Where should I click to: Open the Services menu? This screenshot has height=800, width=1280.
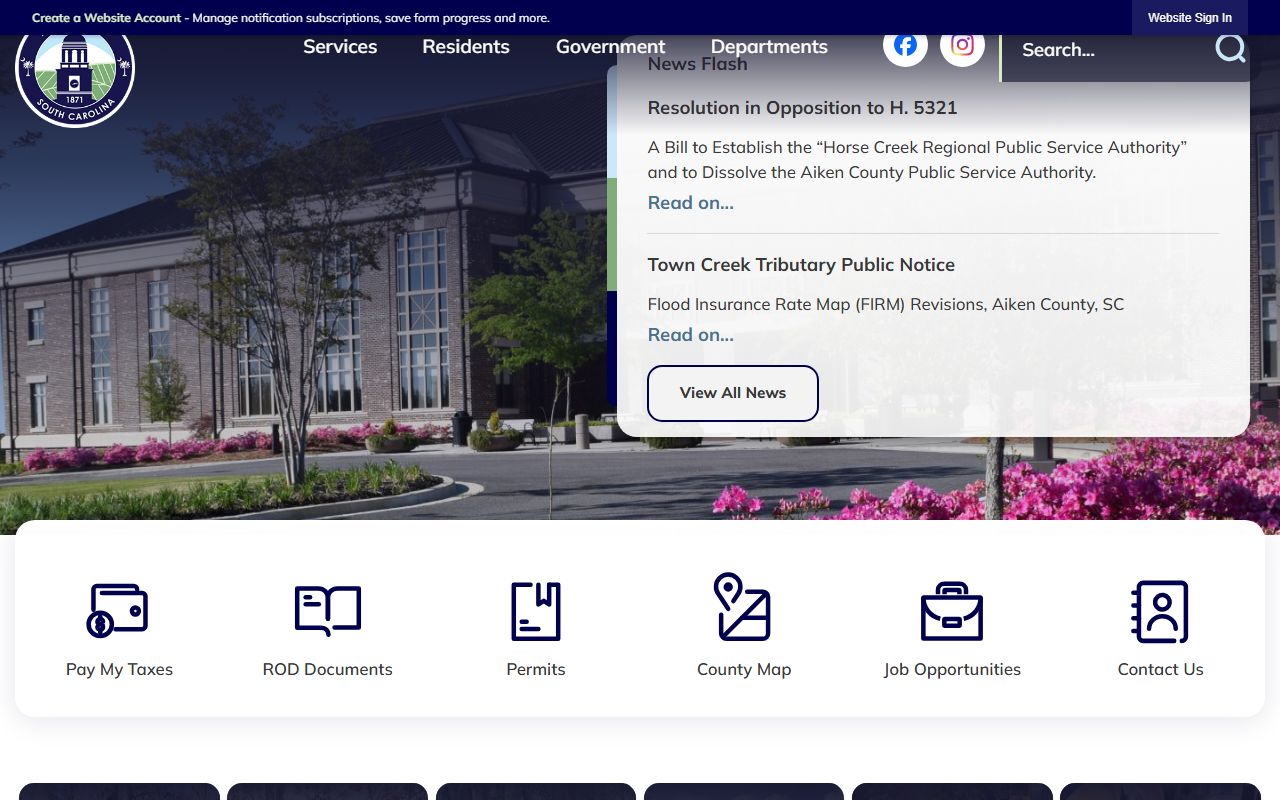340,47
